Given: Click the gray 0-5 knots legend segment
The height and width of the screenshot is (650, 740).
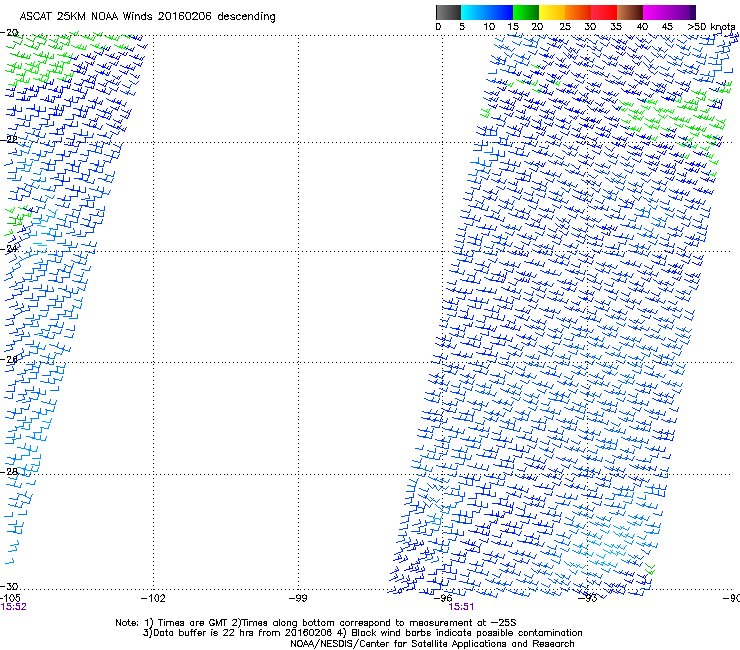Looking at the screenshot, I should point(450,12).
